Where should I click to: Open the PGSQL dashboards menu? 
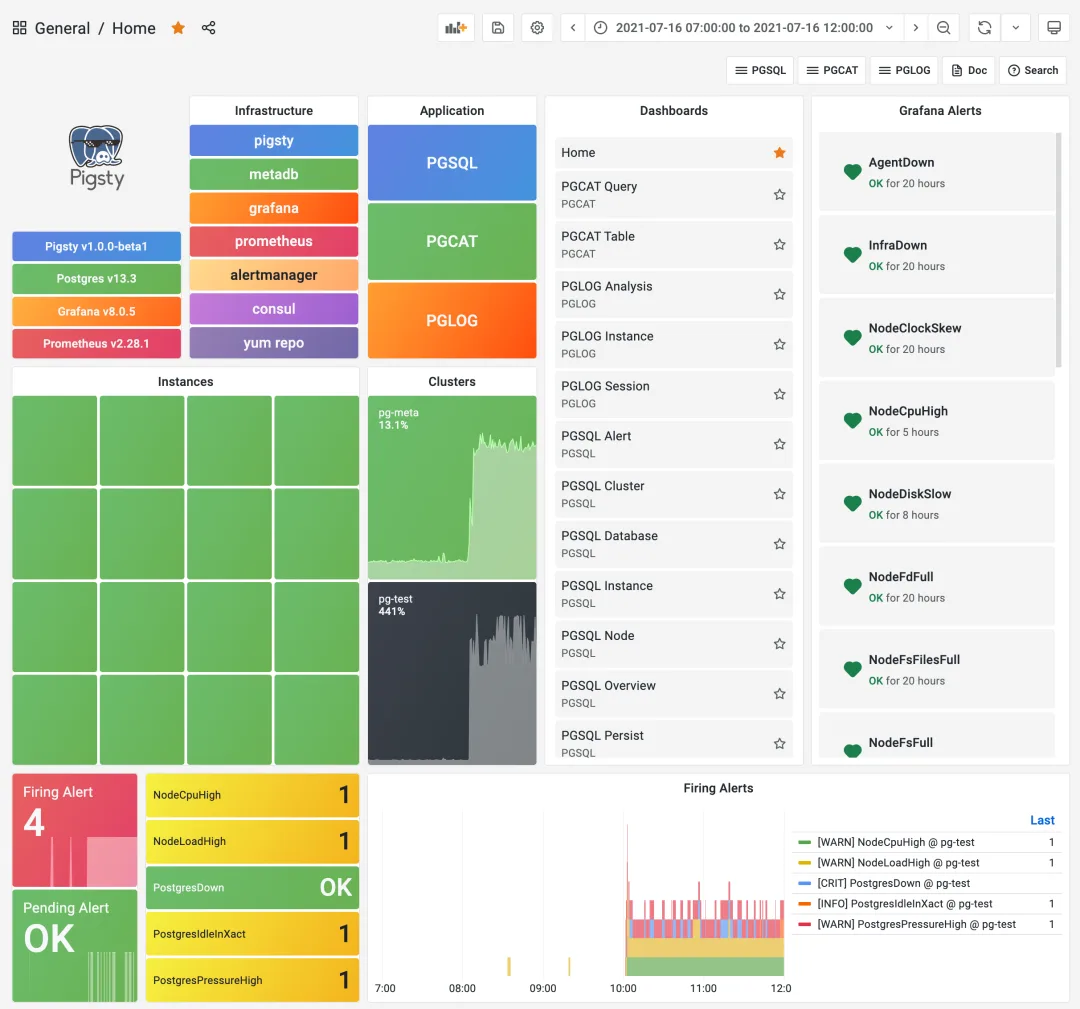pyautogui.click(x=760, y=70)
